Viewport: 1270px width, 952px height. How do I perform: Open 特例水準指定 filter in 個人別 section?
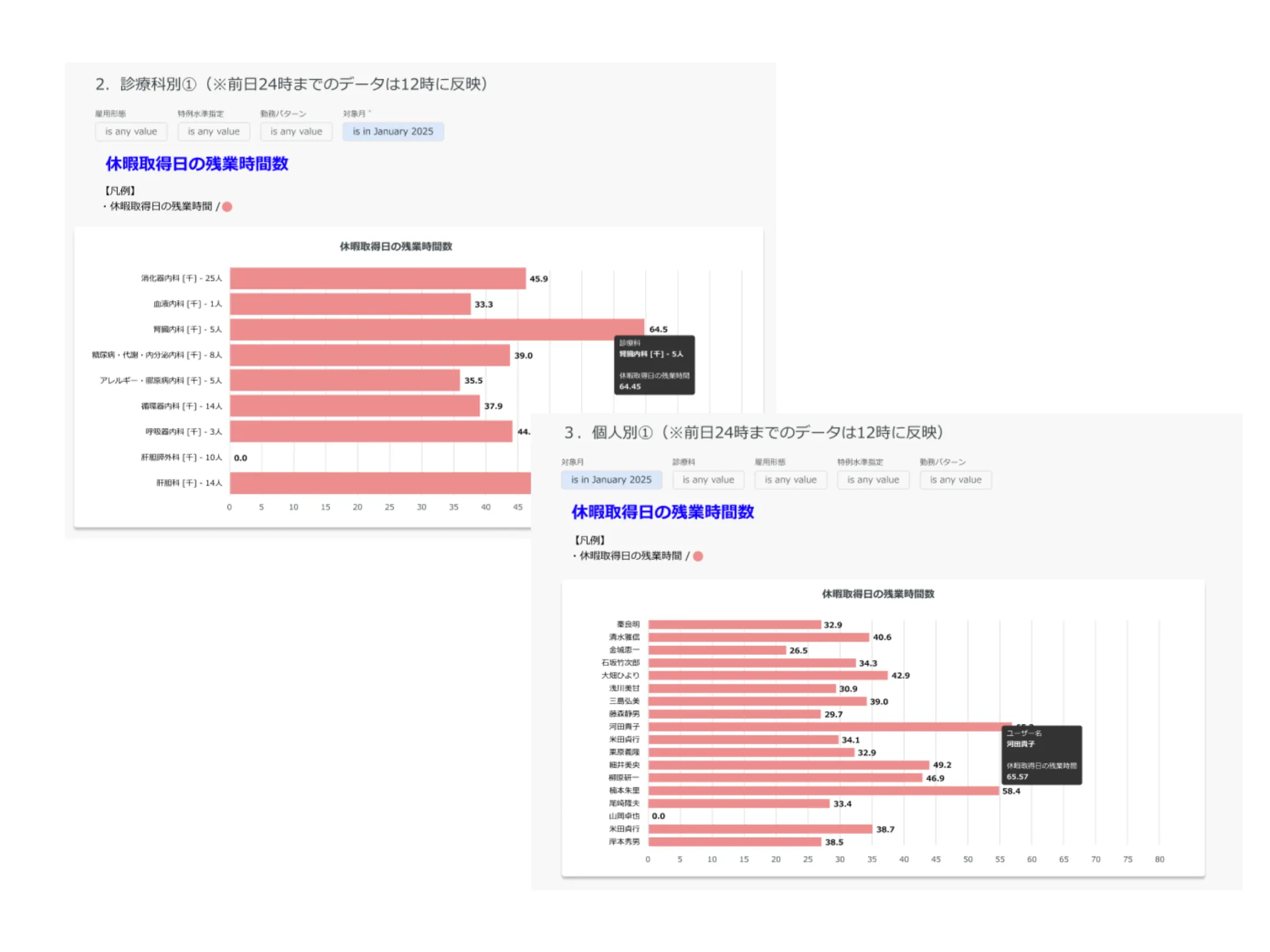pyautogui.click(x=873, y=480)
